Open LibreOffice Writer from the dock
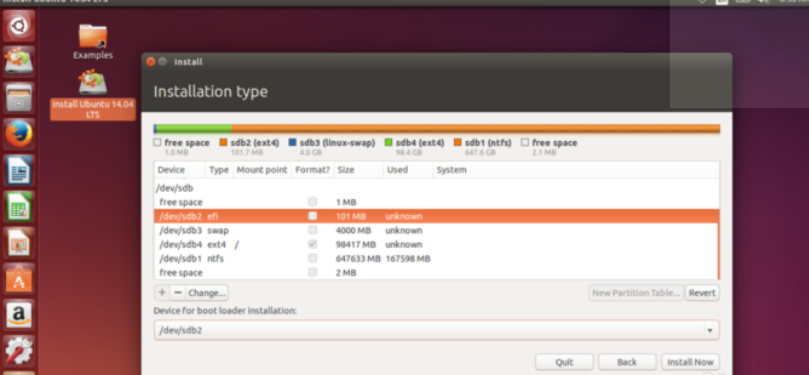This screenshot has width=809, height=375. coord(19,170)
